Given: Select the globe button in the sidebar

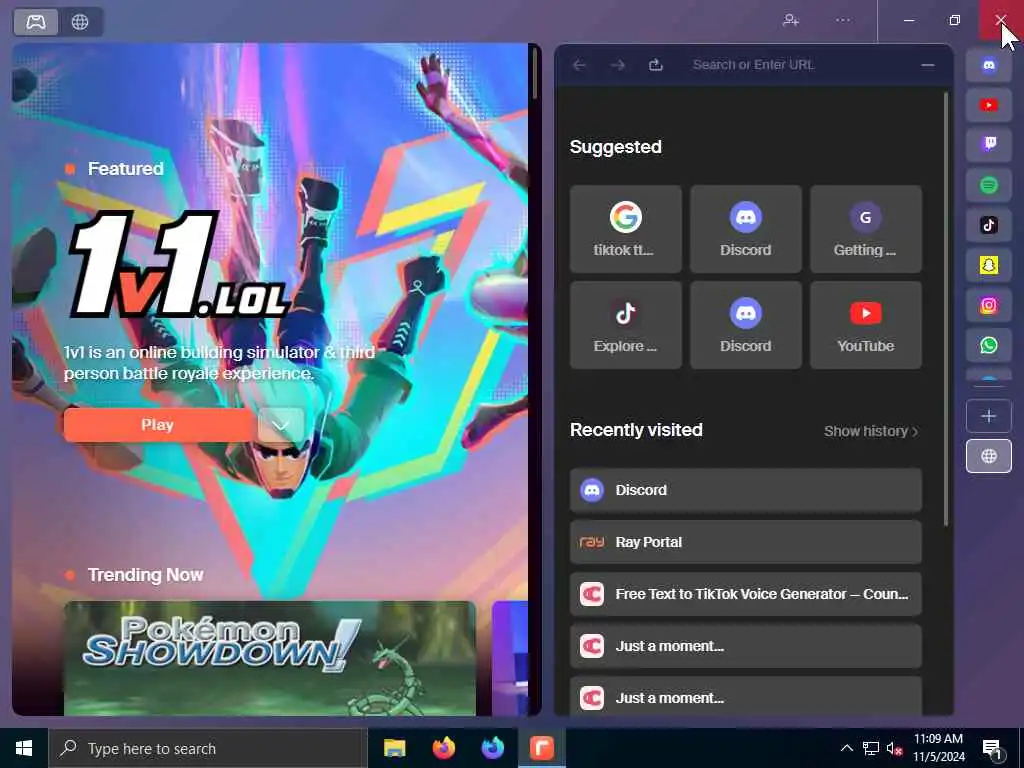Looking at the screenshot, I should [x=989, y=456].
